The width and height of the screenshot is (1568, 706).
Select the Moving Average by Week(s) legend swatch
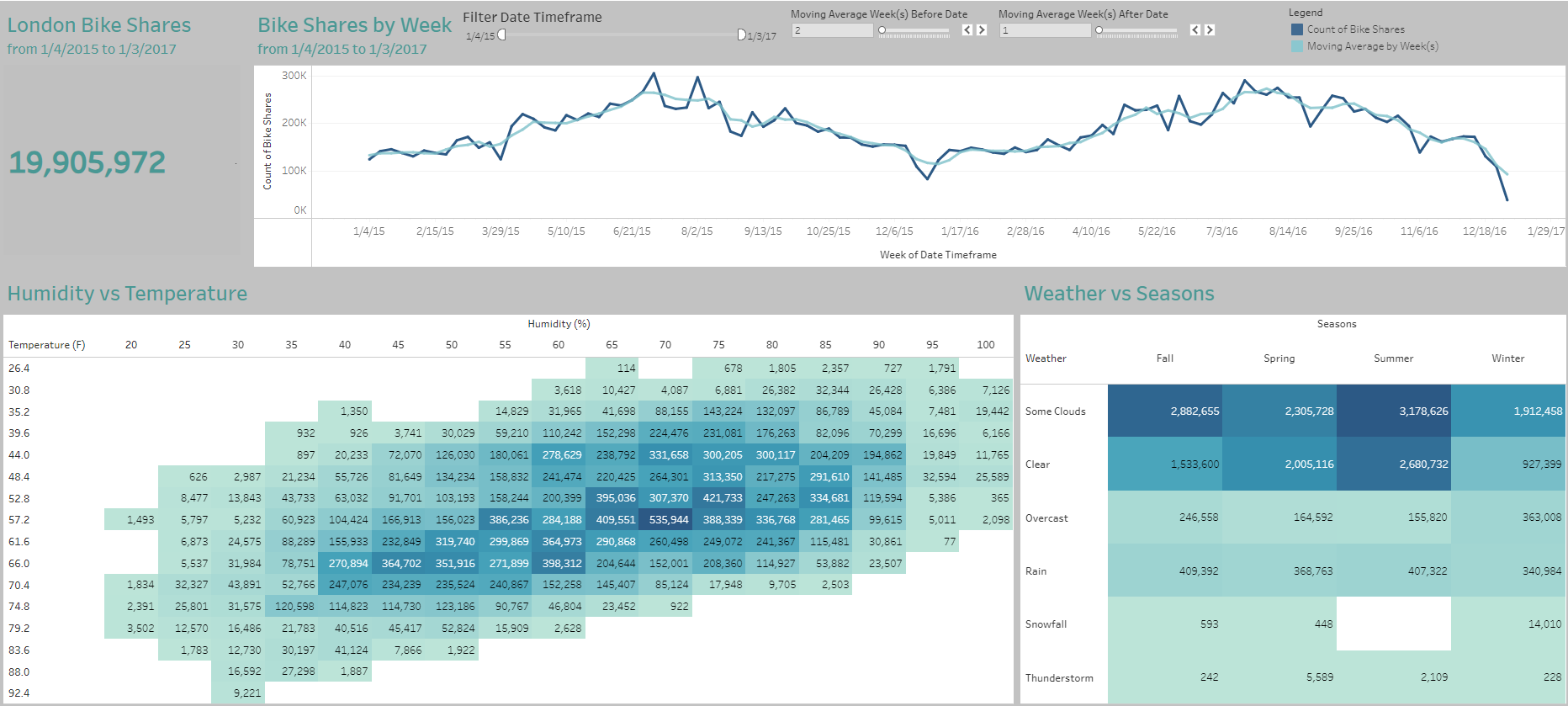1297,46
